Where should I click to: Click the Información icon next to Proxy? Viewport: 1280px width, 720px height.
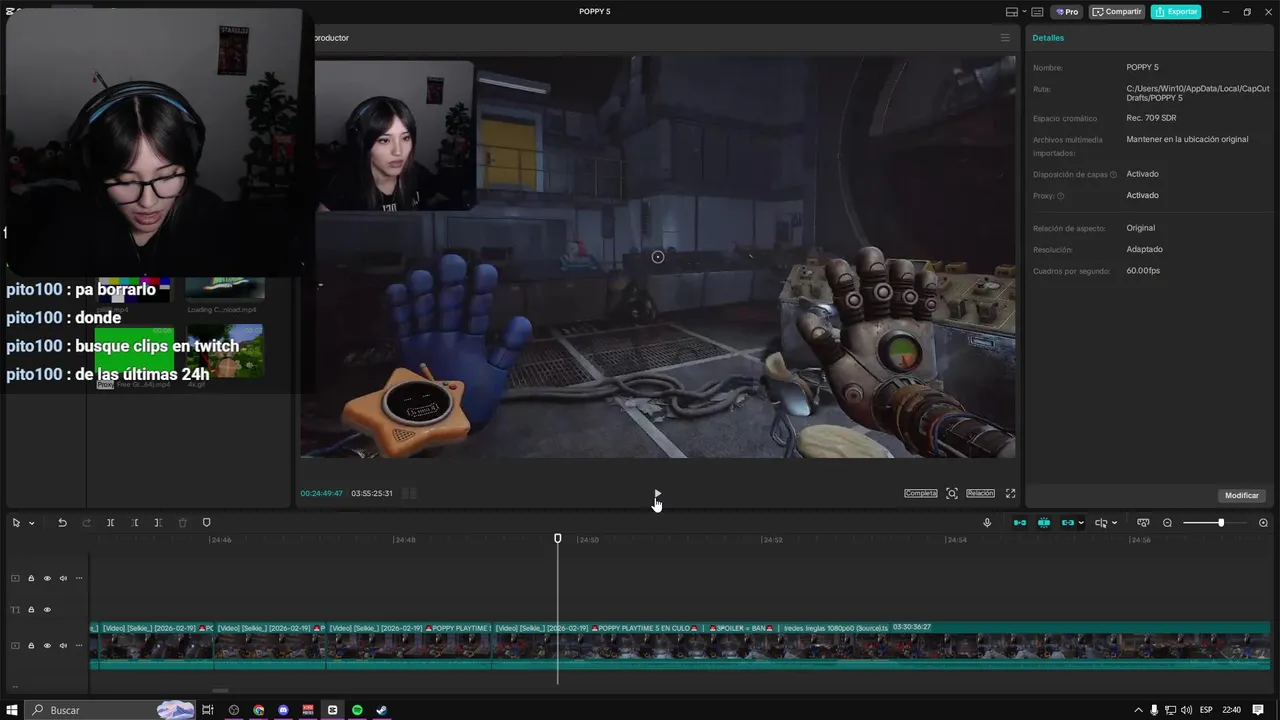click(x=1061, y=196)
